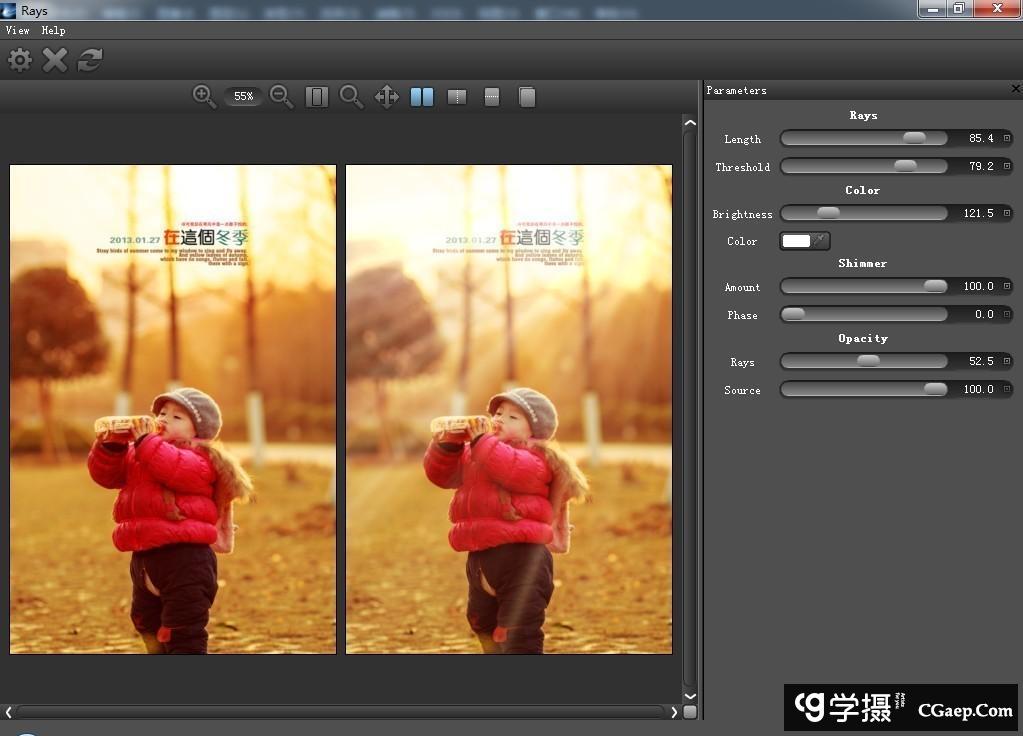The height and width of the screenshot is (736, 1023).
Task: Switch to the single image view
Action: 527,97
